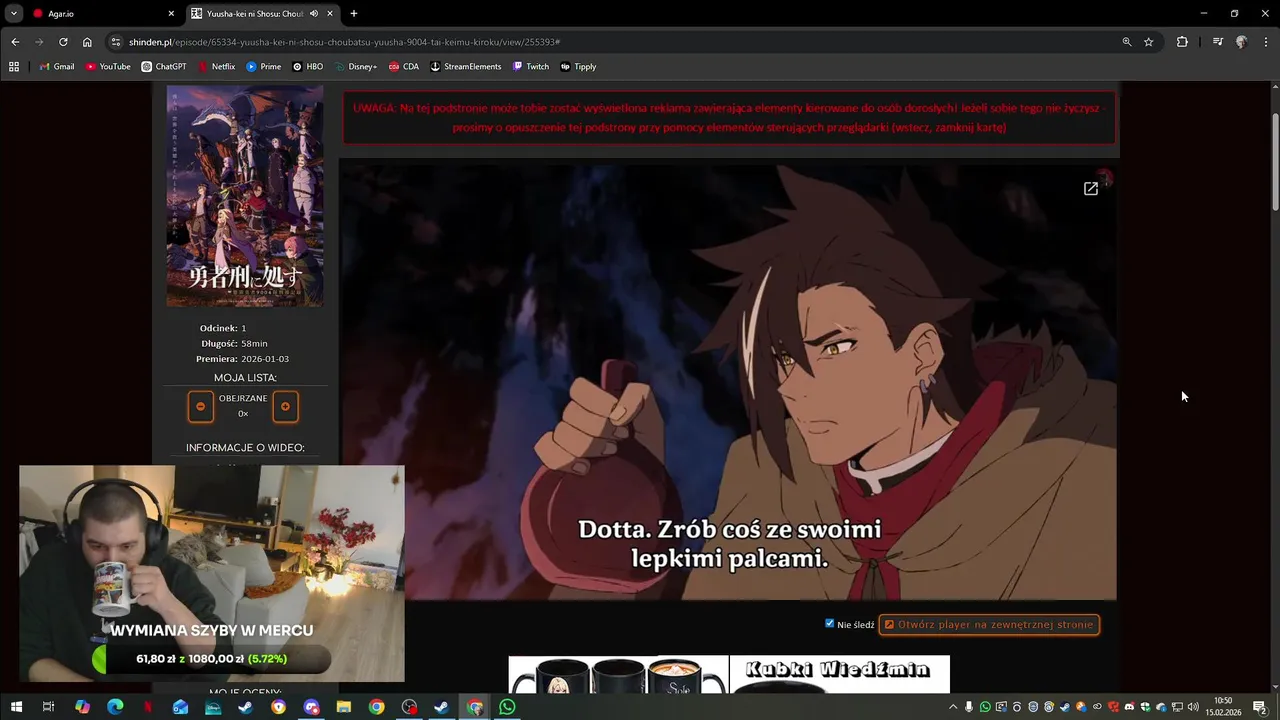The height and width of the screenshot is (720, 1280).
Task: Open the player pop-out icon on video
Action: point(1091,188)
